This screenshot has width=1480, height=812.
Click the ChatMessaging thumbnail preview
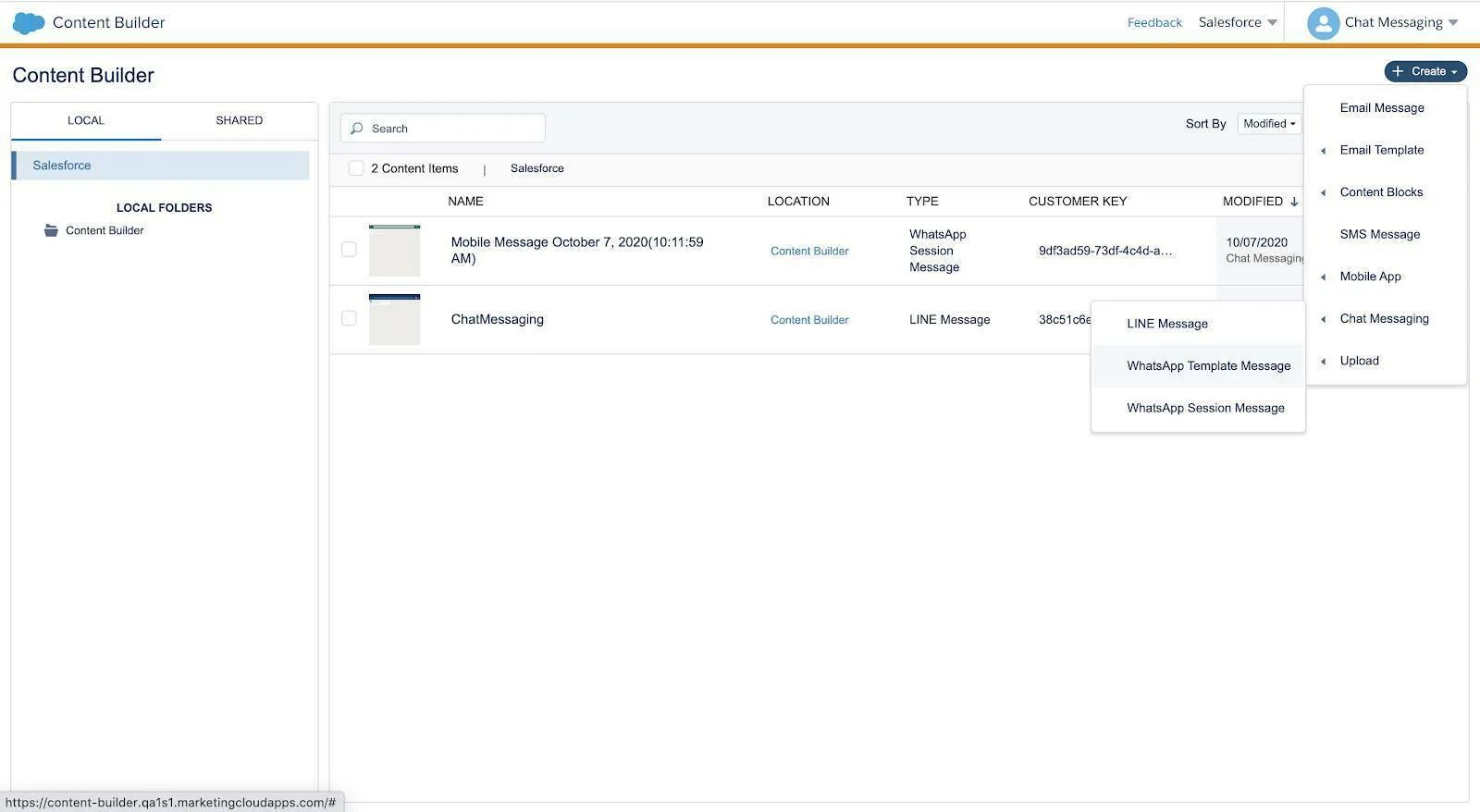[394, 319]
